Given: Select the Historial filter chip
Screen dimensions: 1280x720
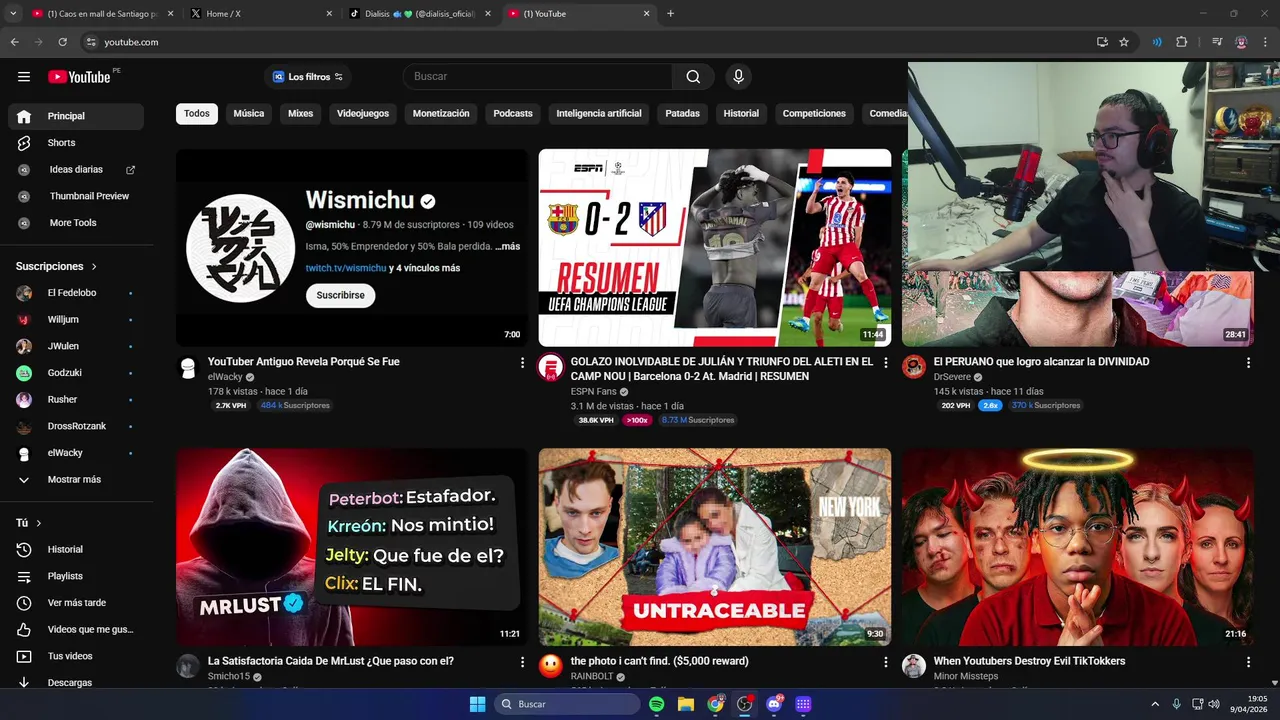Looking at the screenshot, I should pyautogui.click(x=741, y=114).
